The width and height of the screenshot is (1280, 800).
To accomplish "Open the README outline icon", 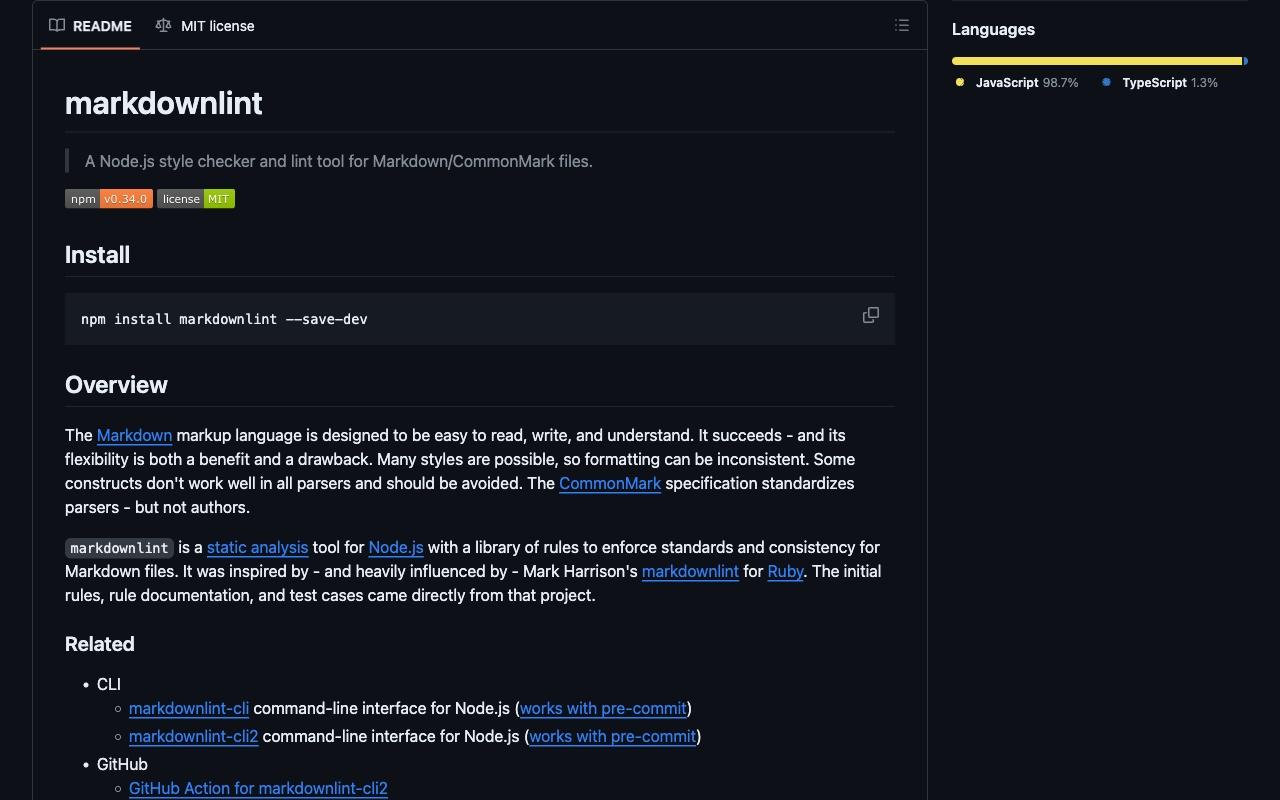I will point(902,26).
